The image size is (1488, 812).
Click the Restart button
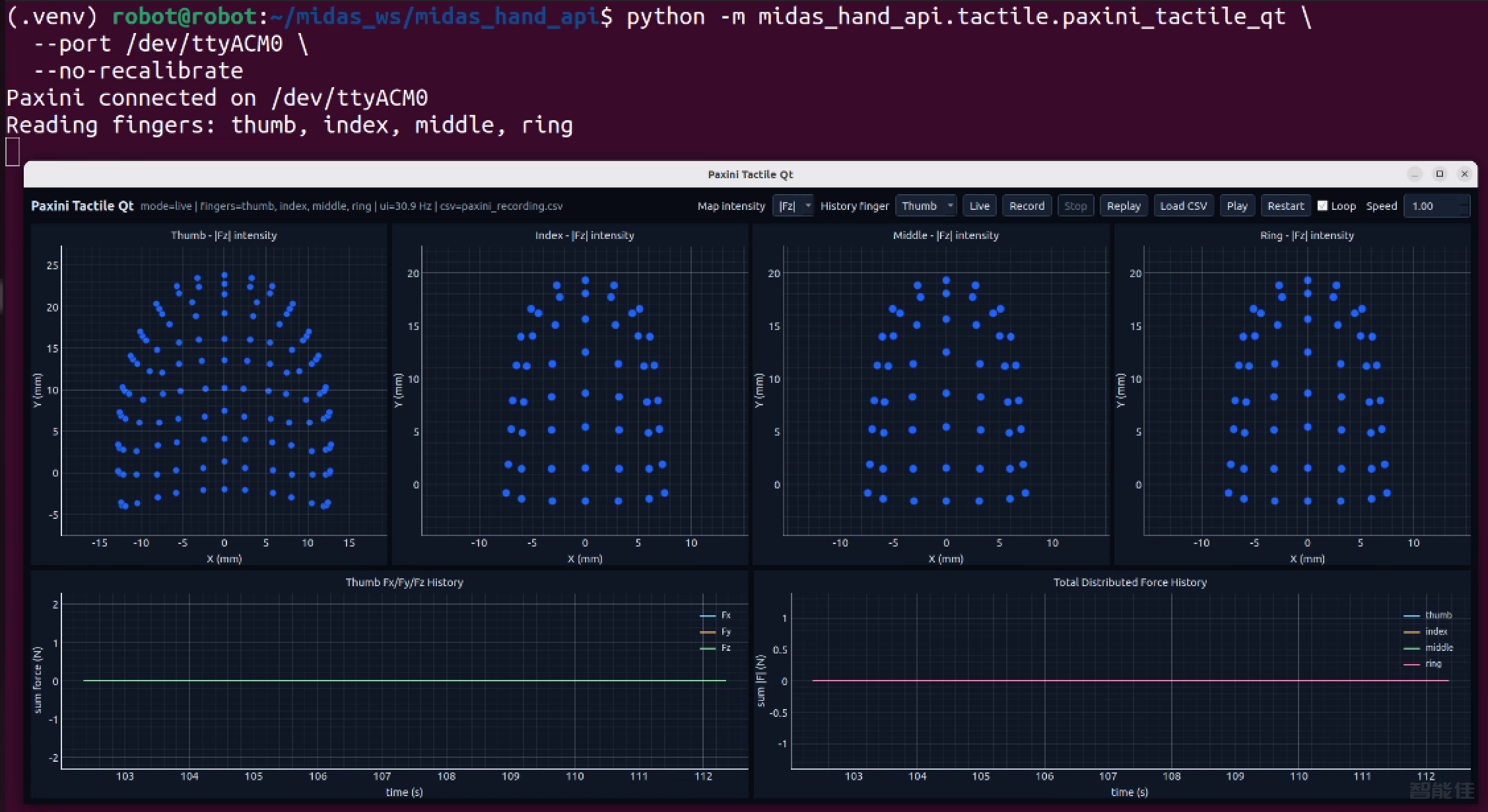click(x=1285, y=206)
